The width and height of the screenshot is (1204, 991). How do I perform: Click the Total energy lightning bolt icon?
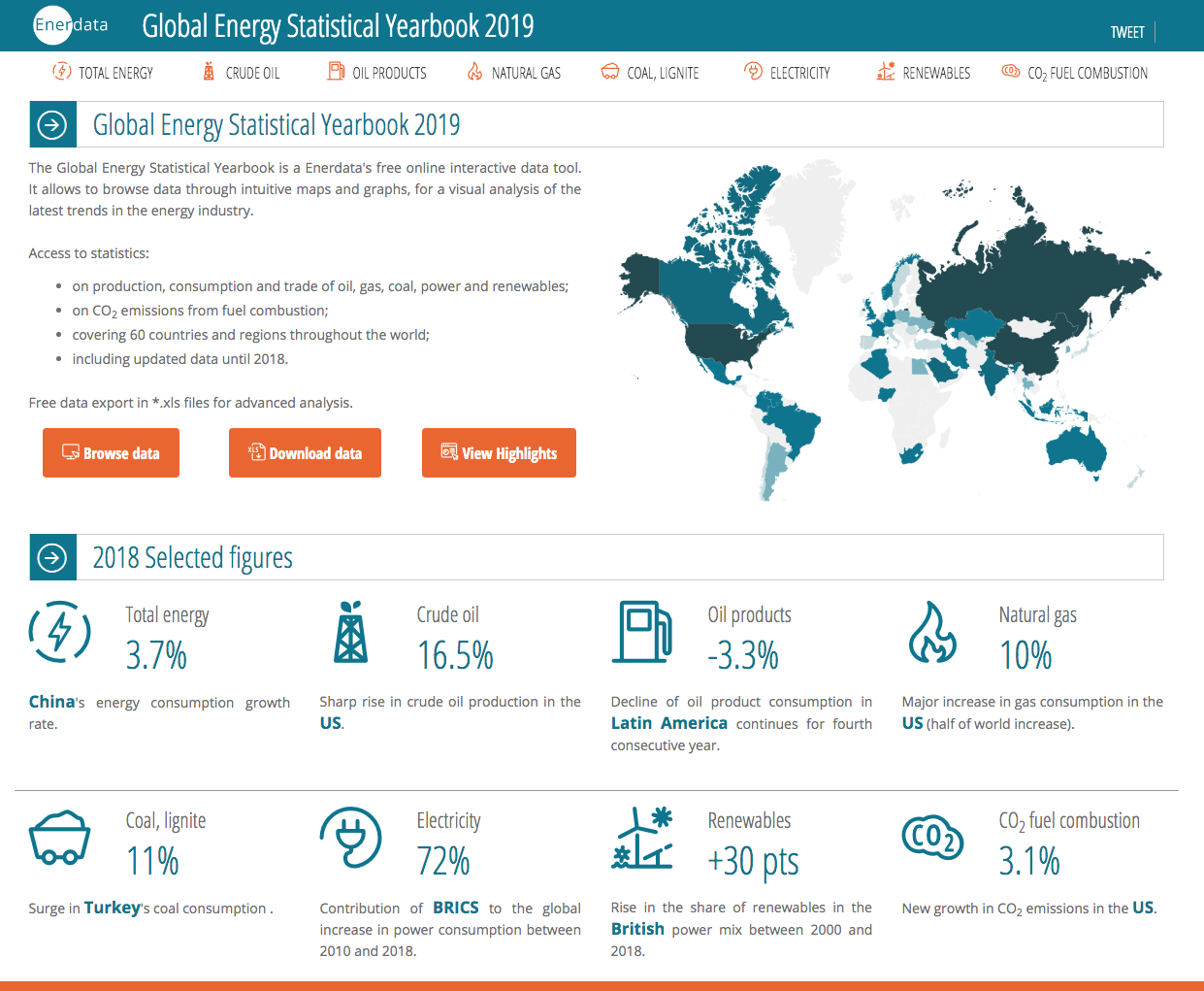(x=60, y=632)
